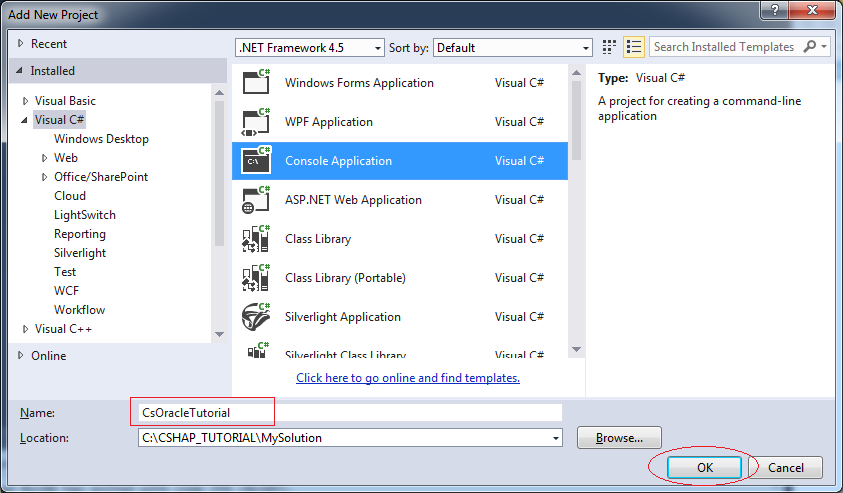The height and width of the screenshot is (493, 843).
Task: Select the Silverlight Class Library icon
Action: pyautogui.click(x=256, y=350)
